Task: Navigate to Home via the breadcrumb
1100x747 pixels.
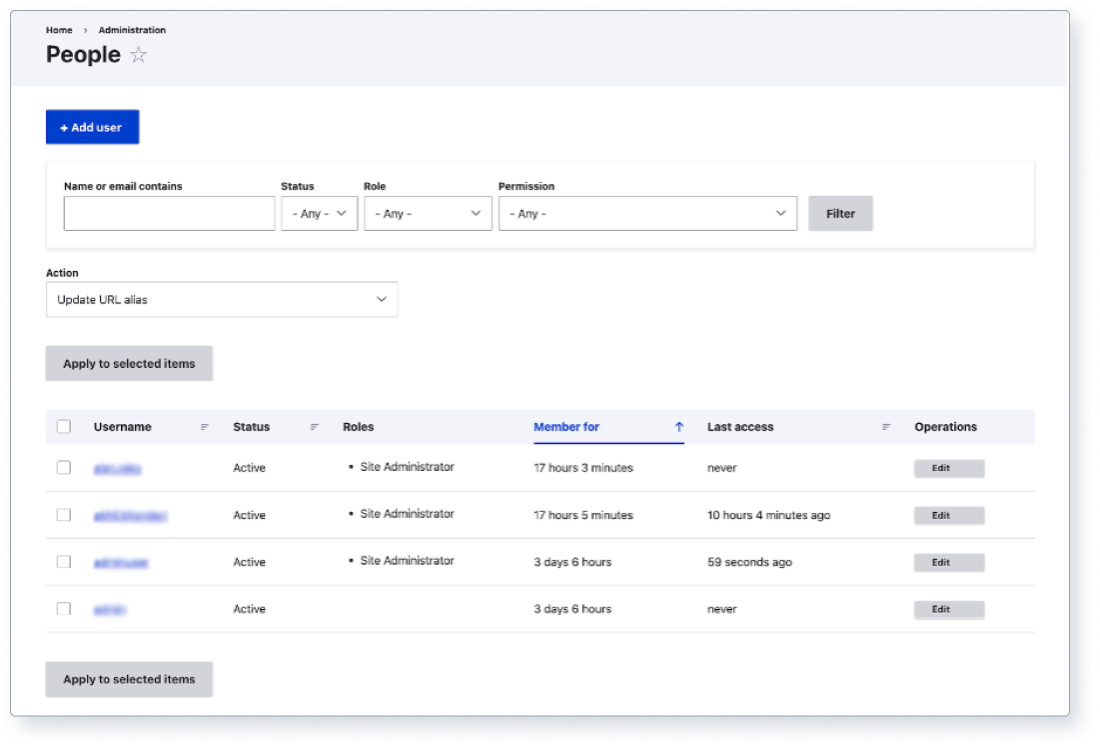Action: pyautogui.click(x=58, y=30)
